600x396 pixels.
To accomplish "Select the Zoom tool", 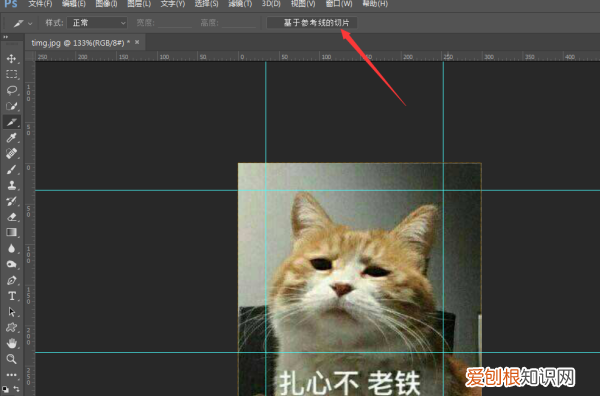I will pos(11,359).
